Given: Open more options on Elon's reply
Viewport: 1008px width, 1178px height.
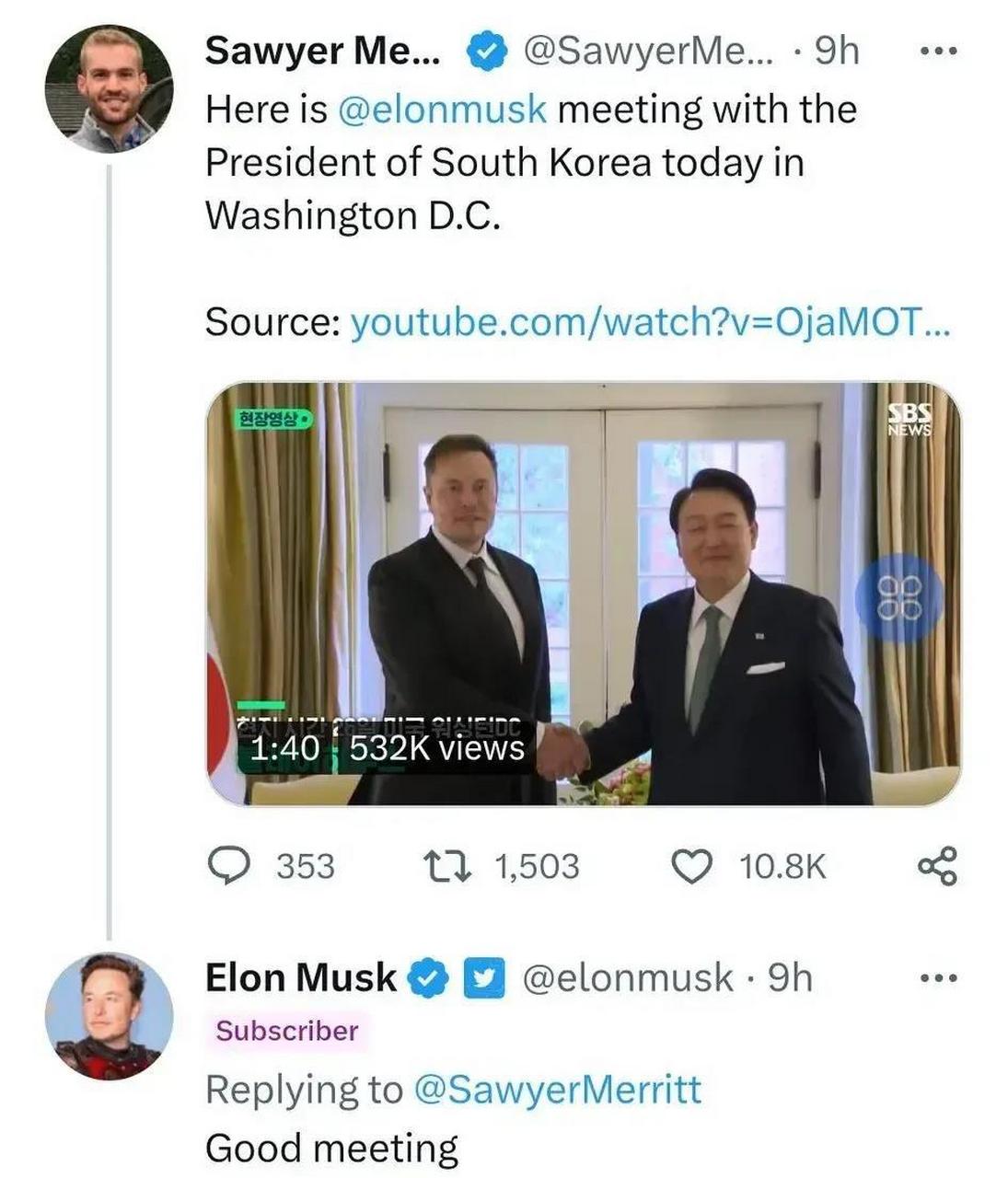Looking at the screenshot, I should tap(939, 978).
